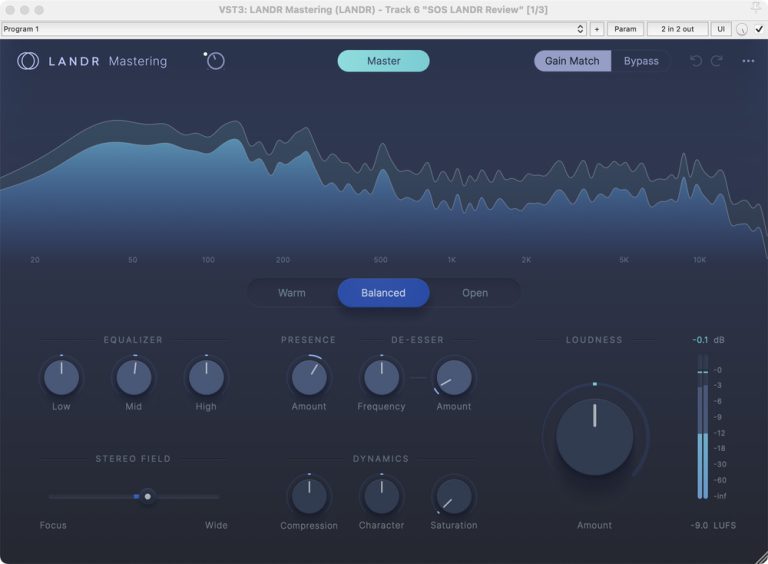Click the Compression knob under Dynamics
The image size is (768, 564).
click(309, 496)
